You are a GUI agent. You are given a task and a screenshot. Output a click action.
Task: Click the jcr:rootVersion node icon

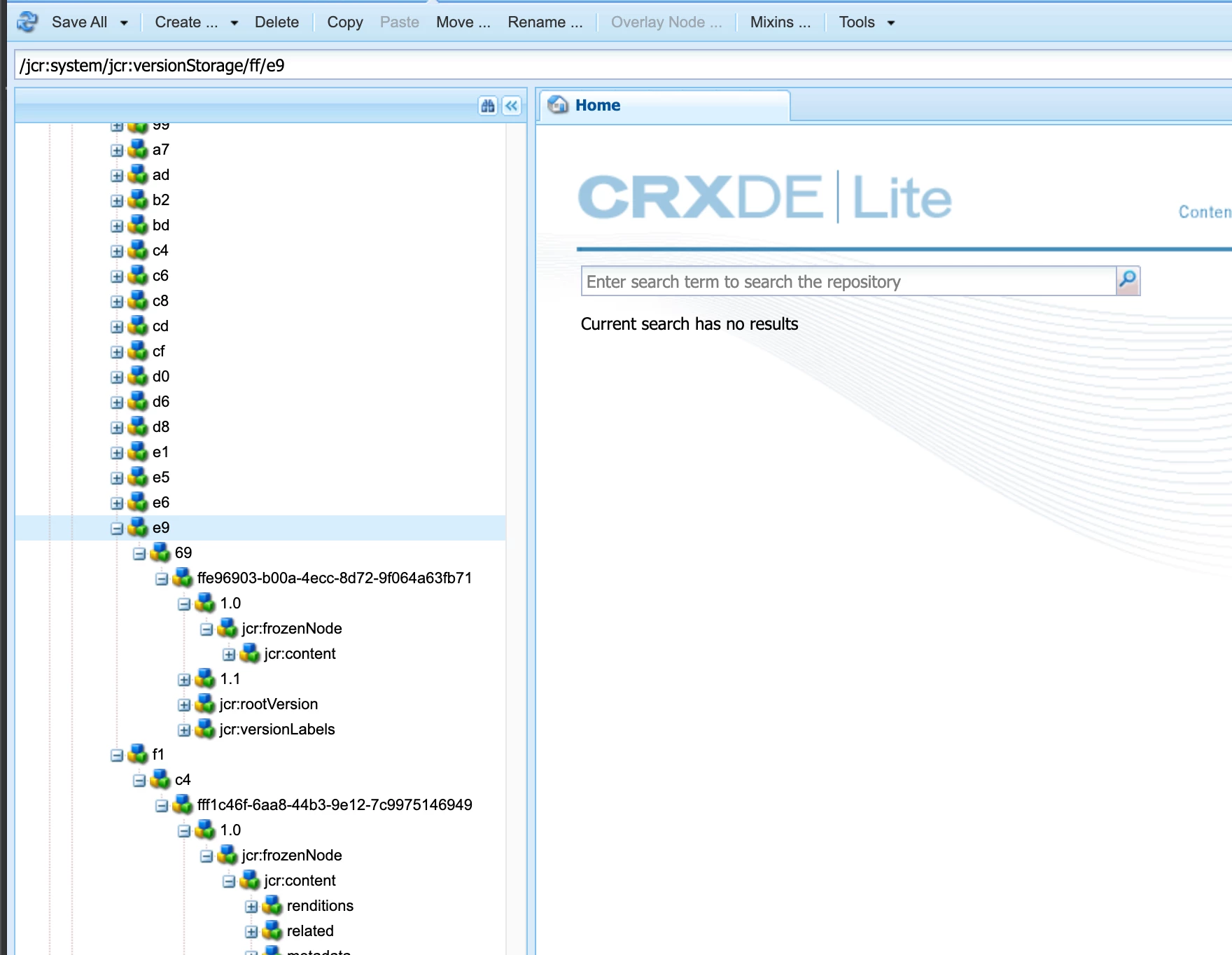coord(205,704)
